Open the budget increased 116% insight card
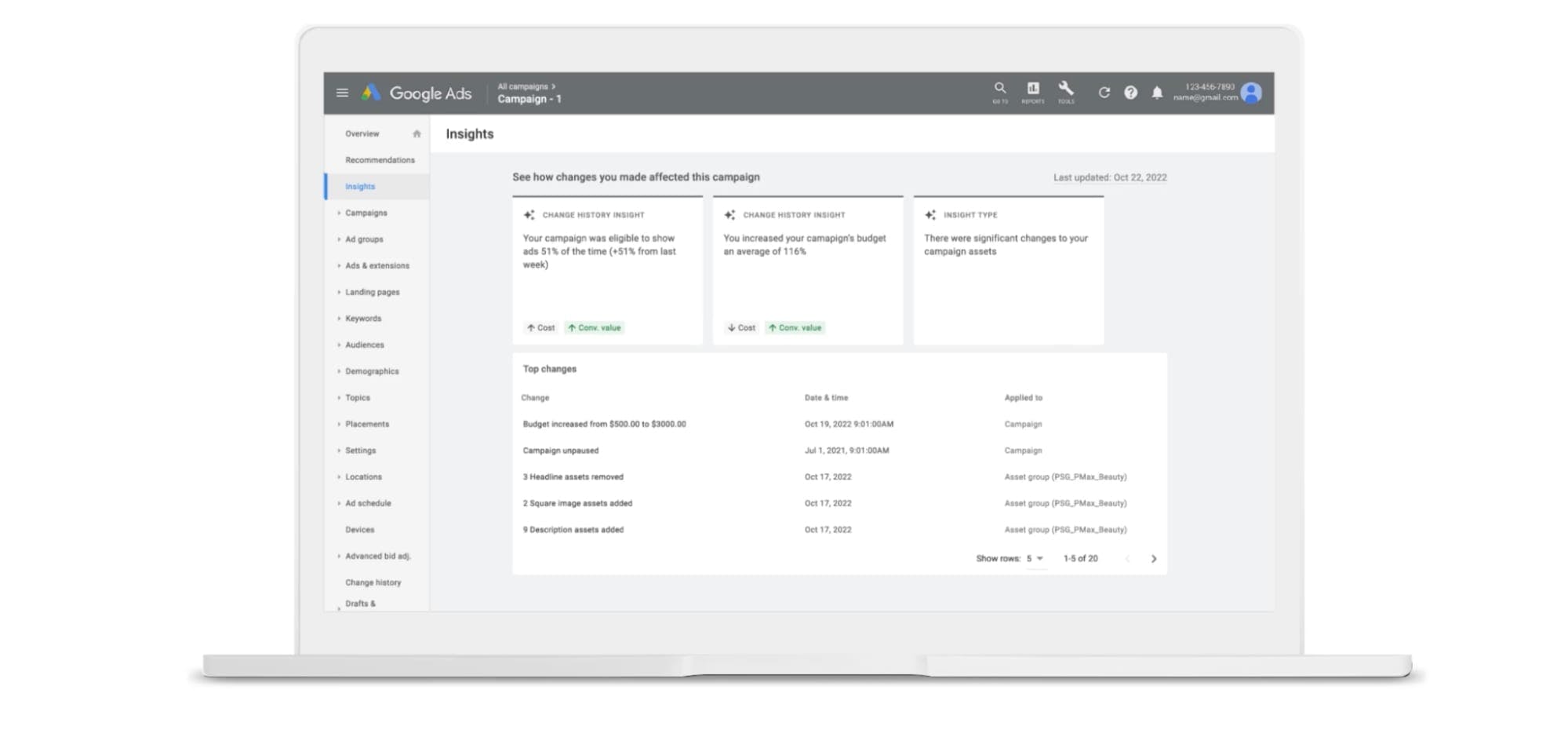This screenshot has height=737, width=1568. 808,270
